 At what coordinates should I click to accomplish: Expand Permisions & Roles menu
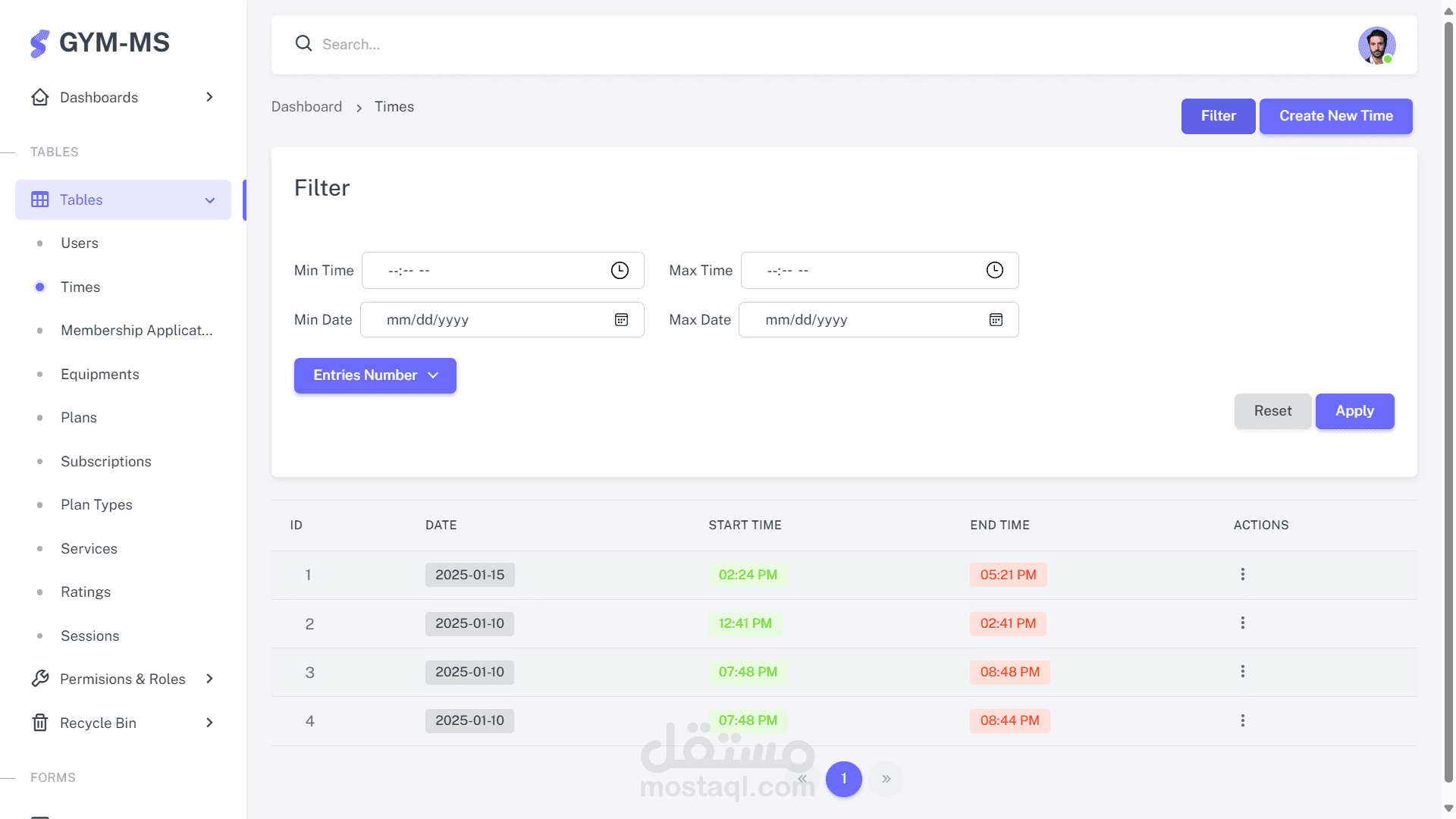[123, 679]
